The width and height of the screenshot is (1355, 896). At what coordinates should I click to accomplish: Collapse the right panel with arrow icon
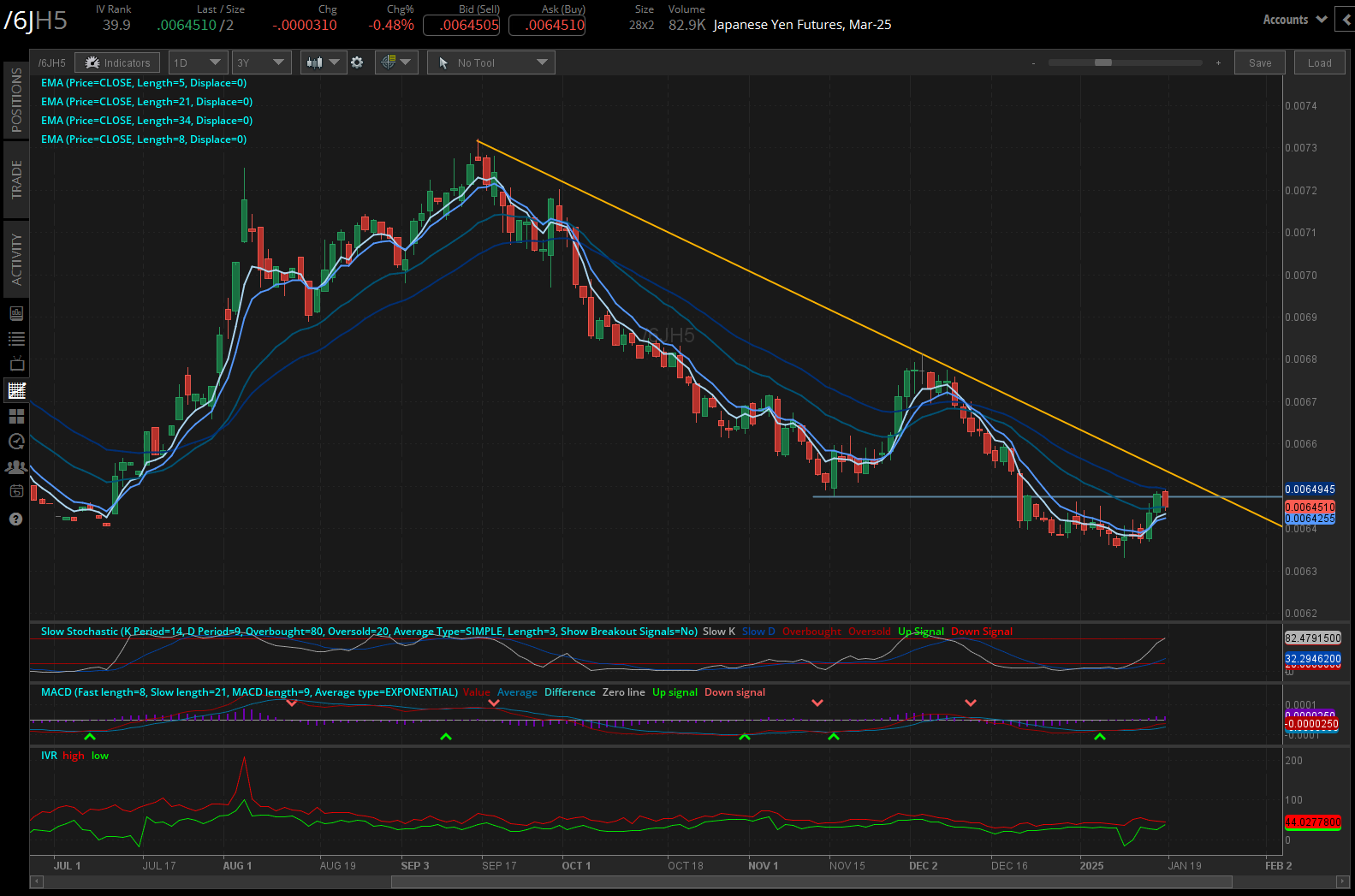coord(1347,20)
